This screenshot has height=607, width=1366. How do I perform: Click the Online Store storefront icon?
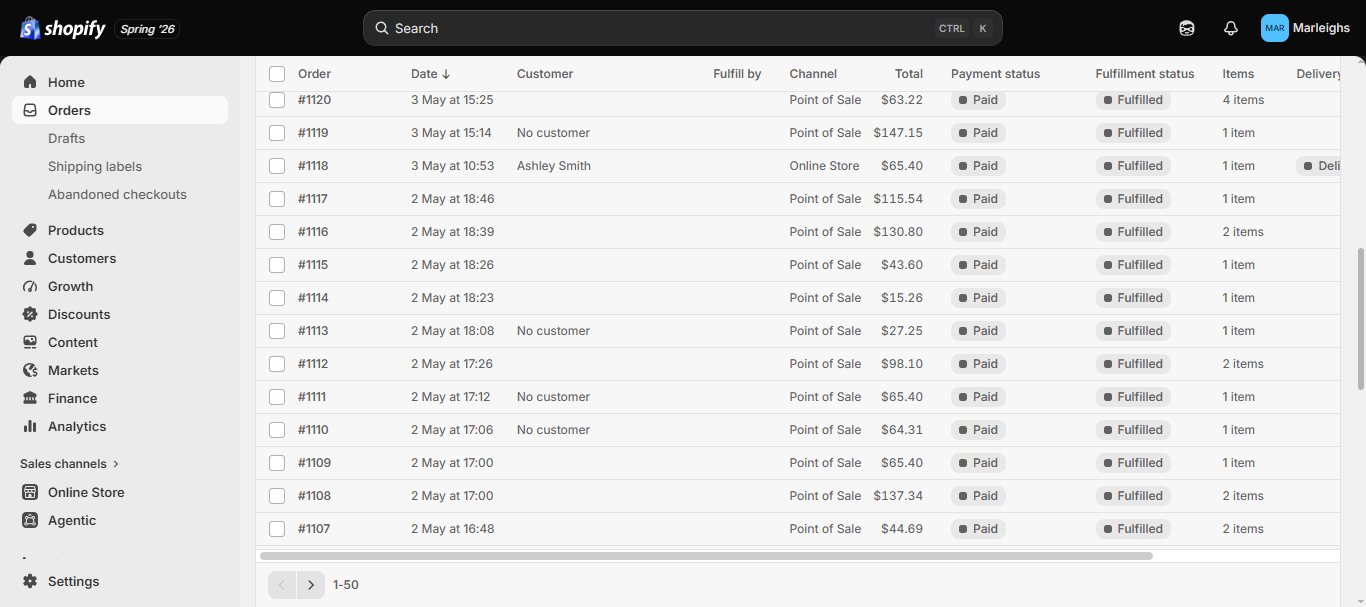point(30,492)
